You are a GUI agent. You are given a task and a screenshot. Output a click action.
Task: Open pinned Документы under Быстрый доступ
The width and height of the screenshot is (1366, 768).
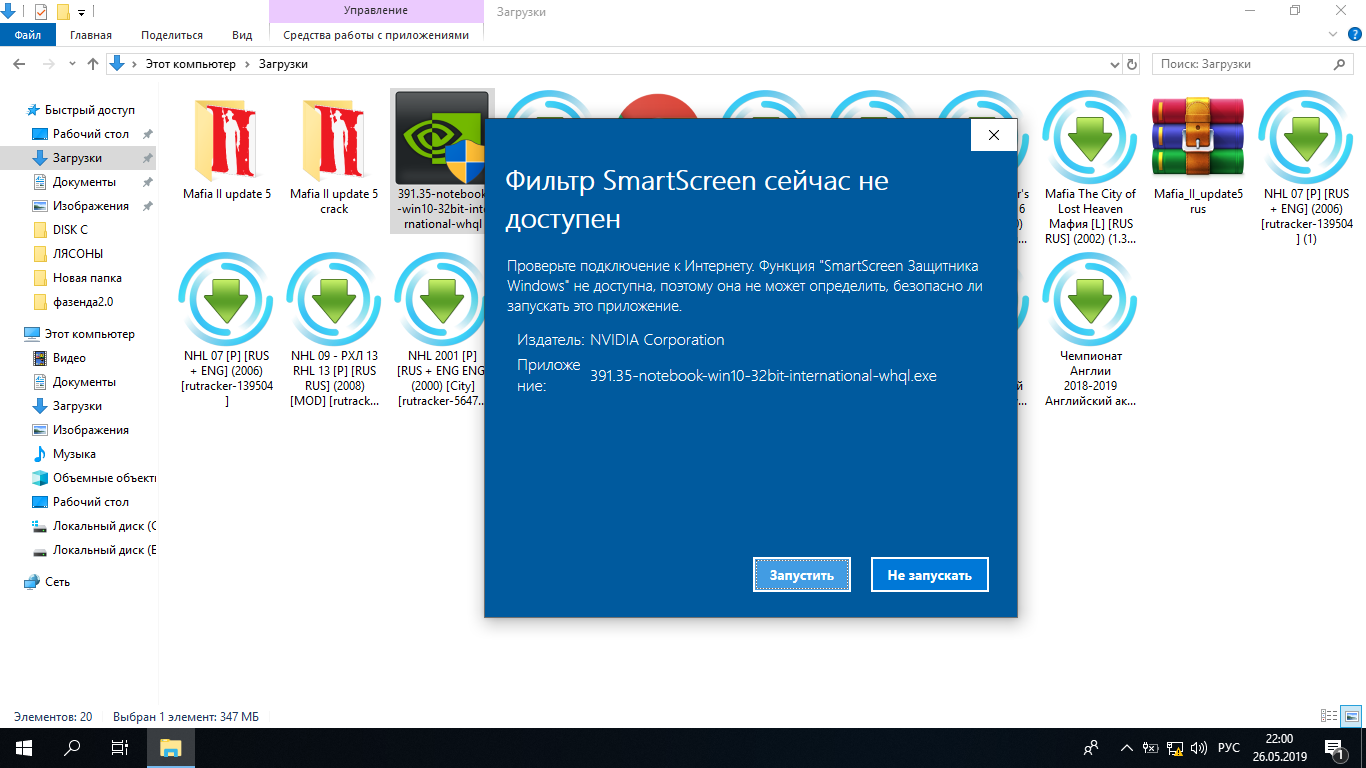(84, 182)
